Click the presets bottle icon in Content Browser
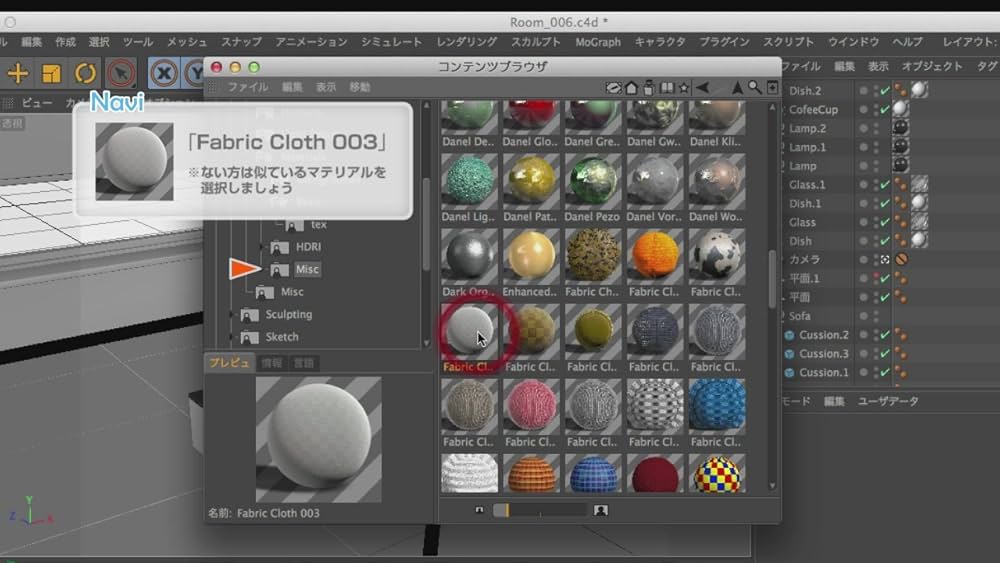The height and width of the screenshot is (563, 1000). pos(649,88)
